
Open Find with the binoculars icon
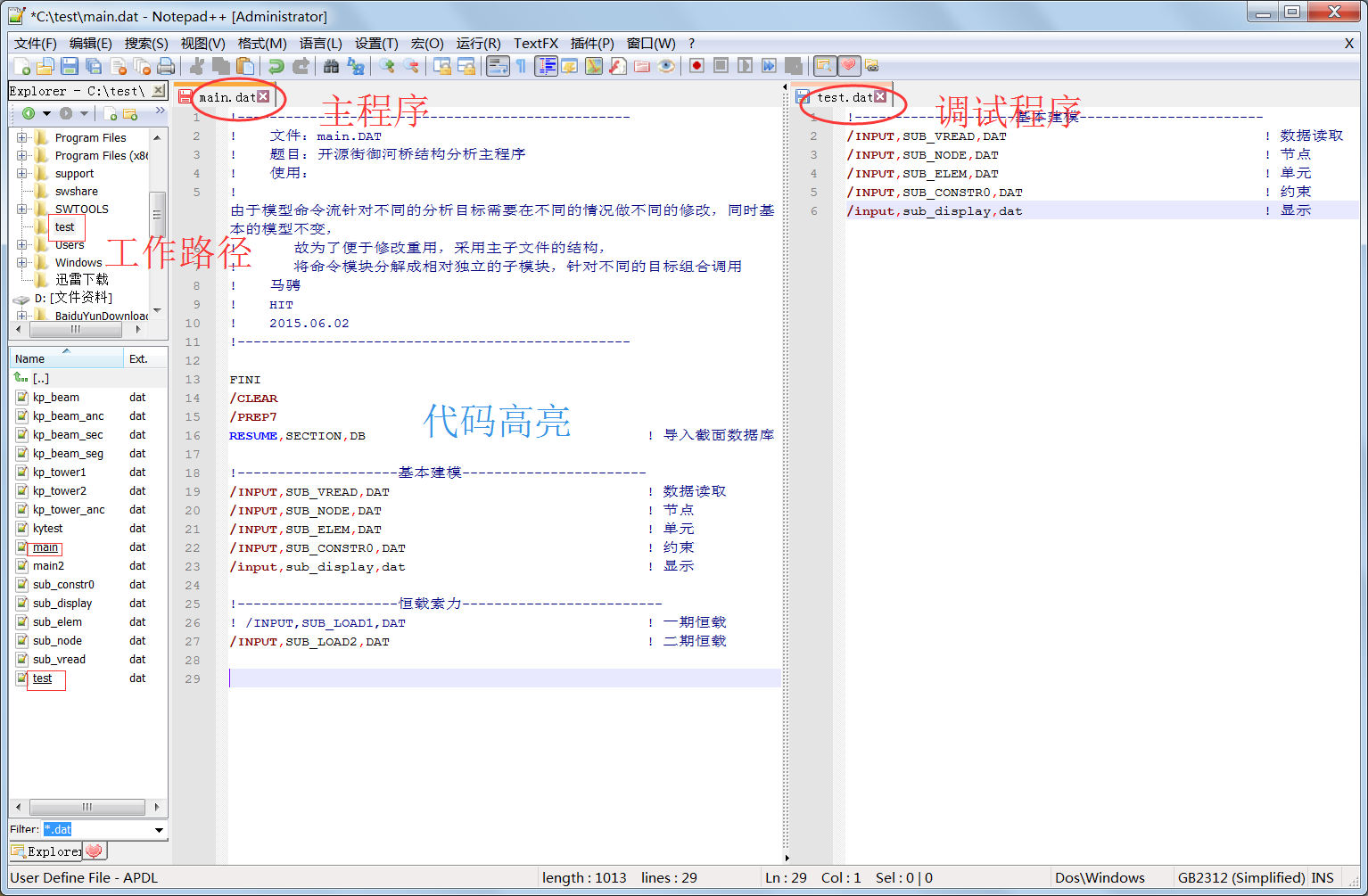tap(332, 66)
